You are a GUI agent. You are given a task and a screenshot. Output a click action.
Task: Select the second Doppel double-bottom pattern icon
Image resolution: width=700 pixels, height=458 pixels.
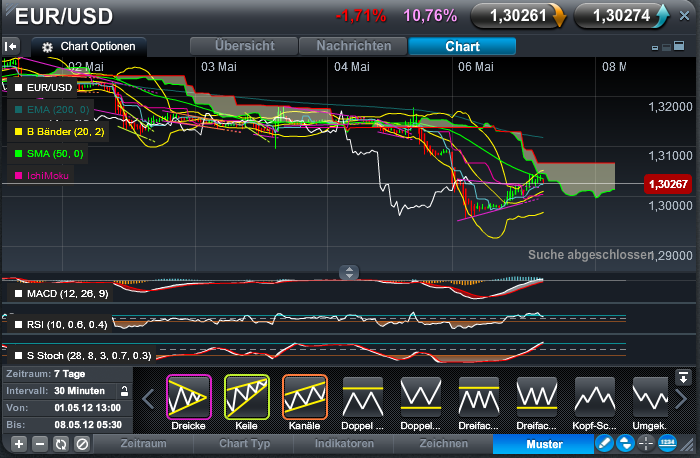(421, 397)
